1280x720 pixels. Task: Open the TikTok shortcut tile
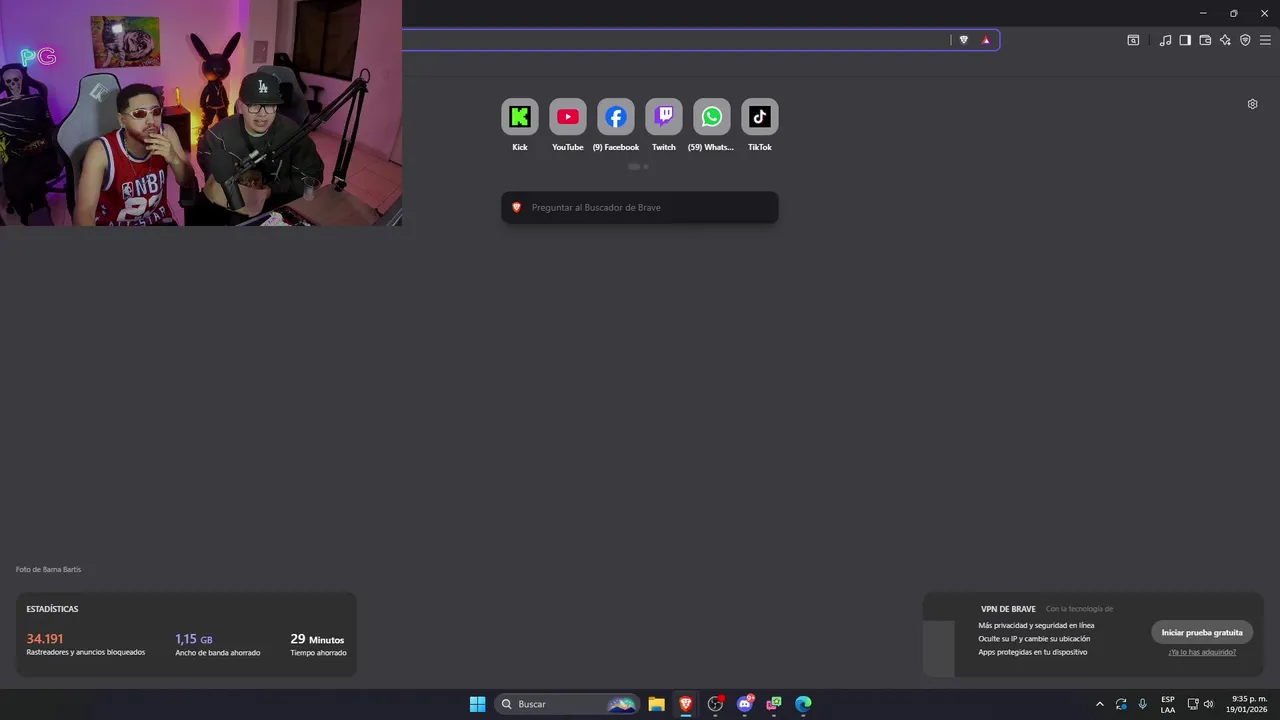click(760, 117)
